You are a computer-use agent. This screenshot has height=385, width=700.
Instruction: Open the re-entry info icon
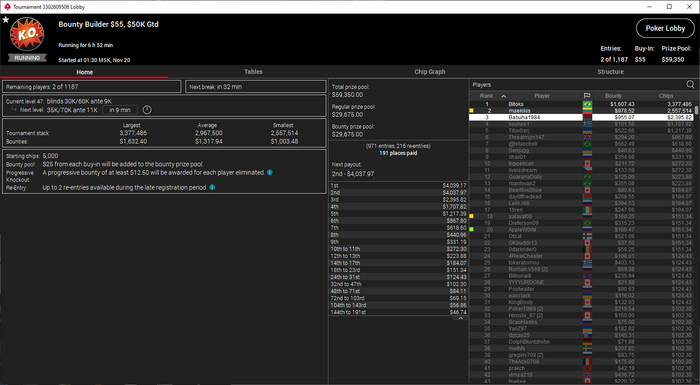(212, 187)
